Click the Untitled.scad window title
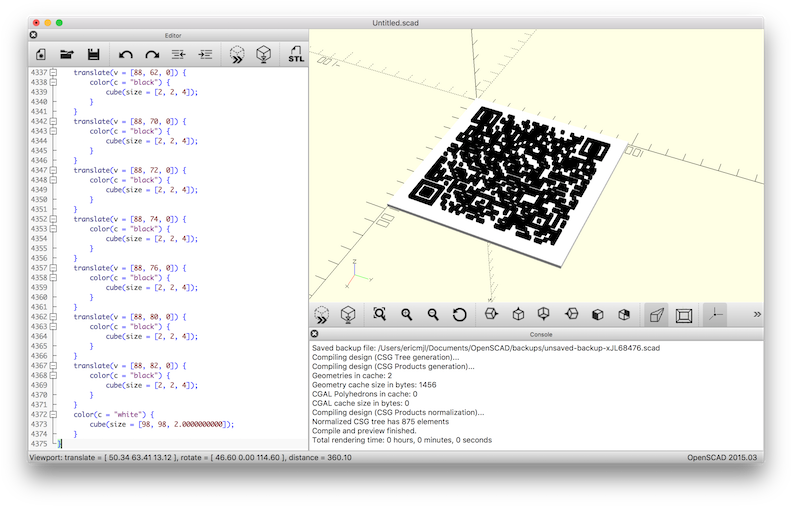 tap(396, 23)
